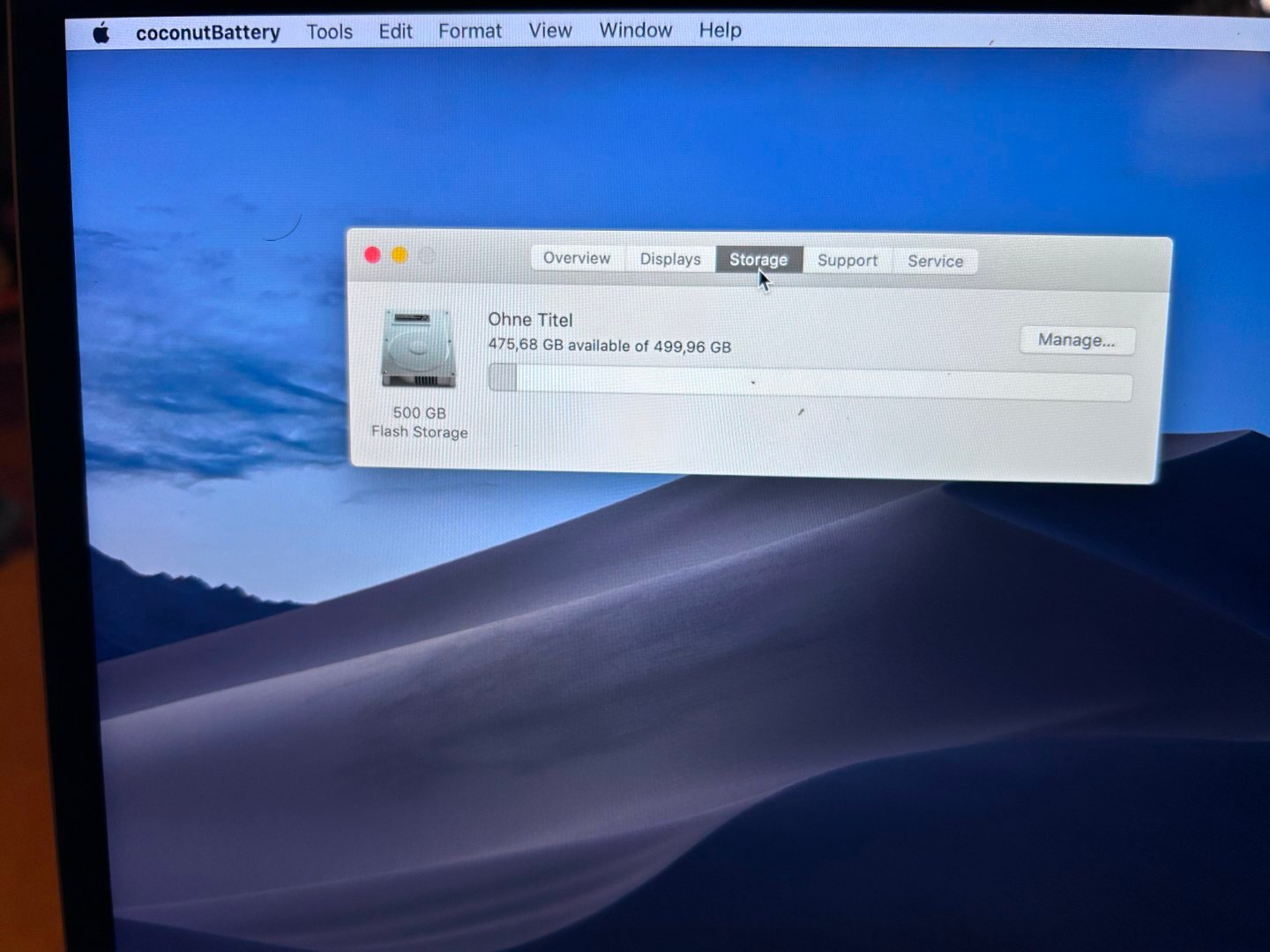Open the Edit menu
Viewport: 1270px width, 952px height.
point(395,31)
